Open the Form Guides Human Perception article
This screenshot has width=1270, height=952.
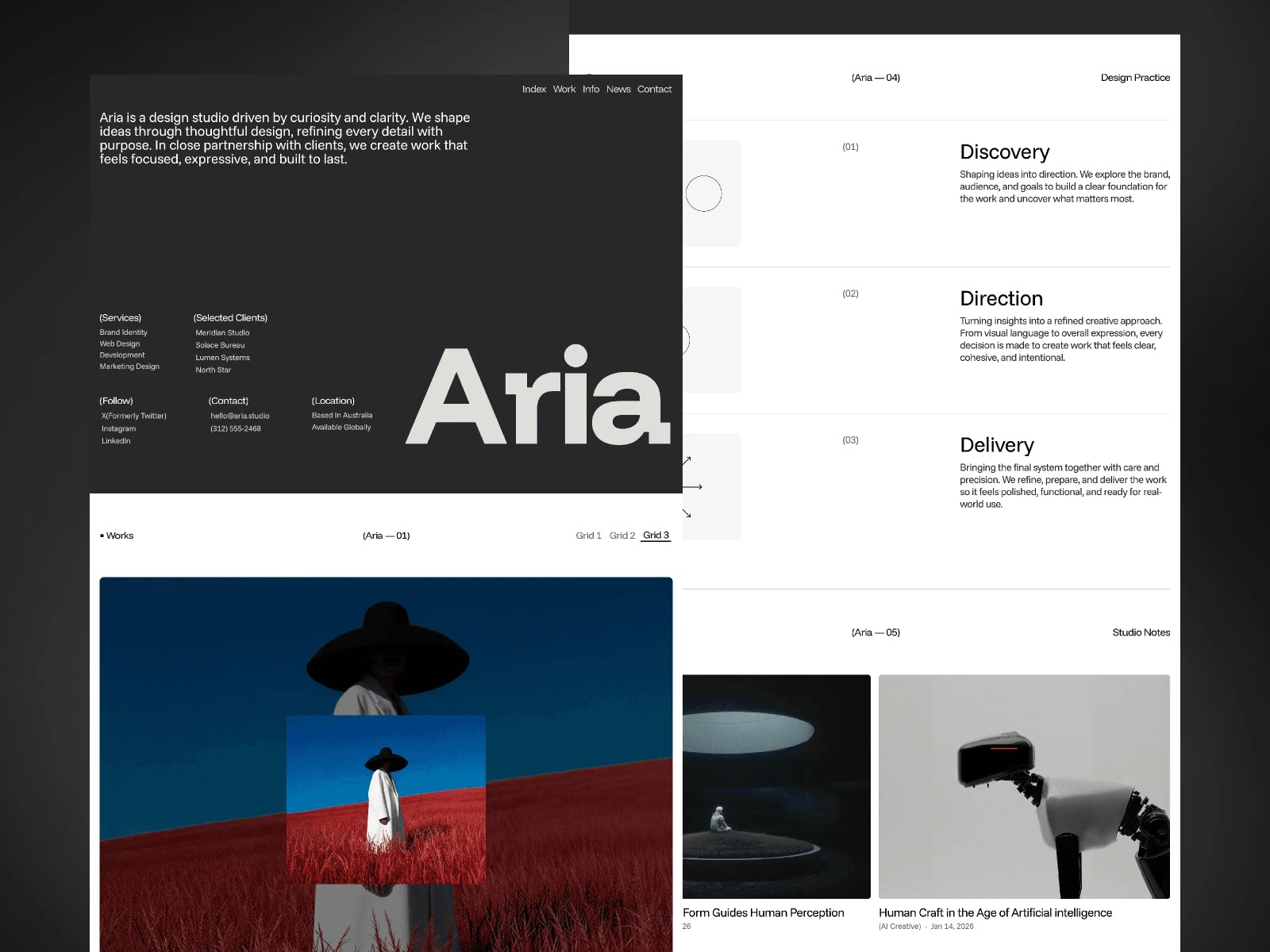pyautogui.click(x=764, y=912)
